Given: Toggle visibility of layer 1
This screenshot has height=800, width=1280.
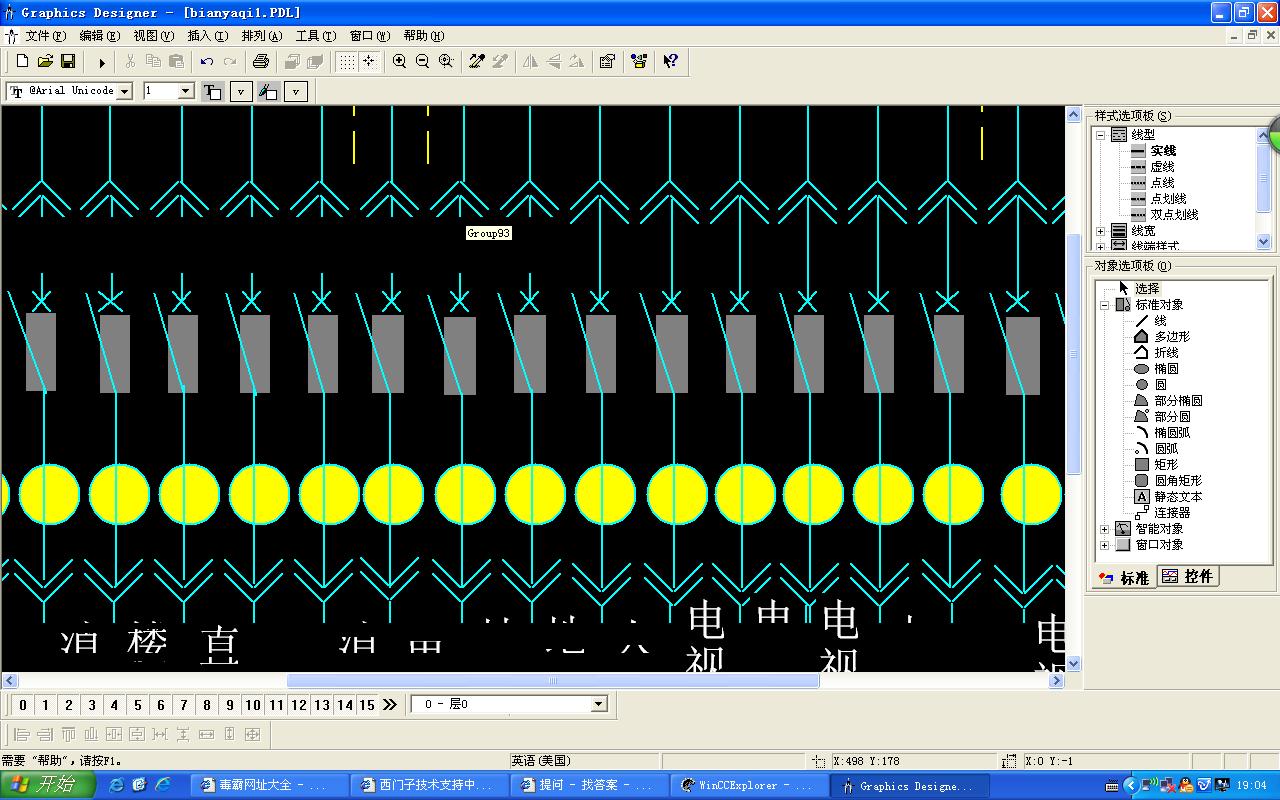Looking at the screenshot, I should tap(46, 705).
